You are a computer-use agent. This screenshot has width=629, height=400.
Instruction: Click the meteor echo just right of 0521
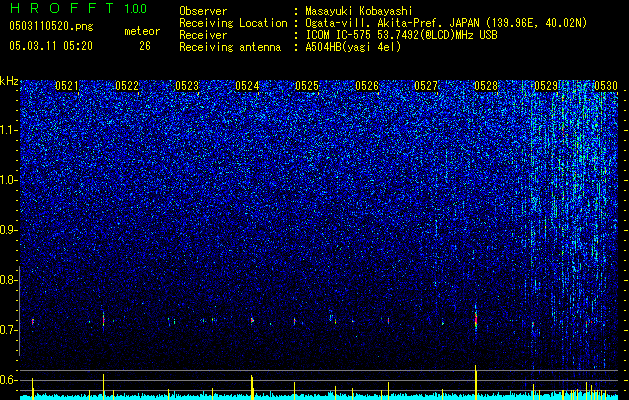click(x=103, y=319)
